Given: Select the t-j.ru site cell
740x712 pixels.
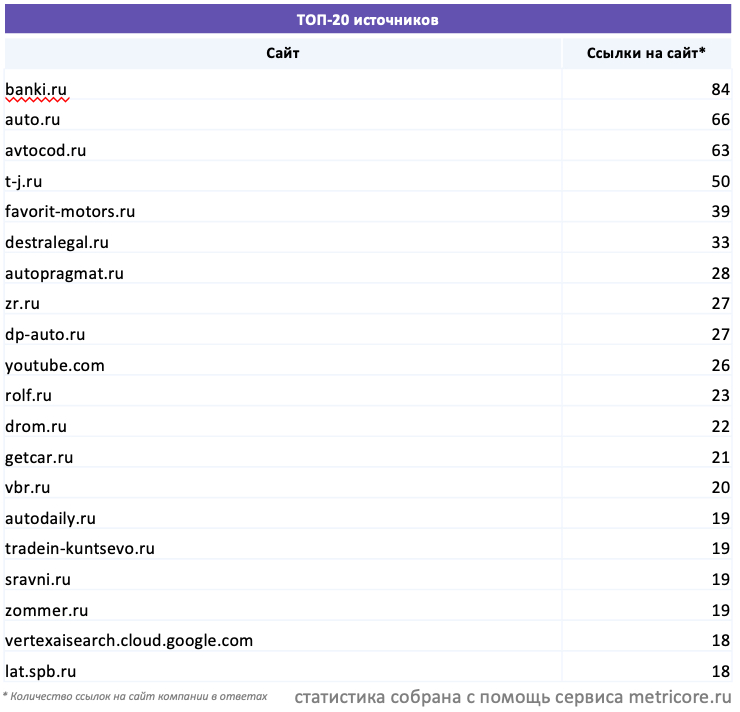Looking at the screenshot, I should click(24, 182).
